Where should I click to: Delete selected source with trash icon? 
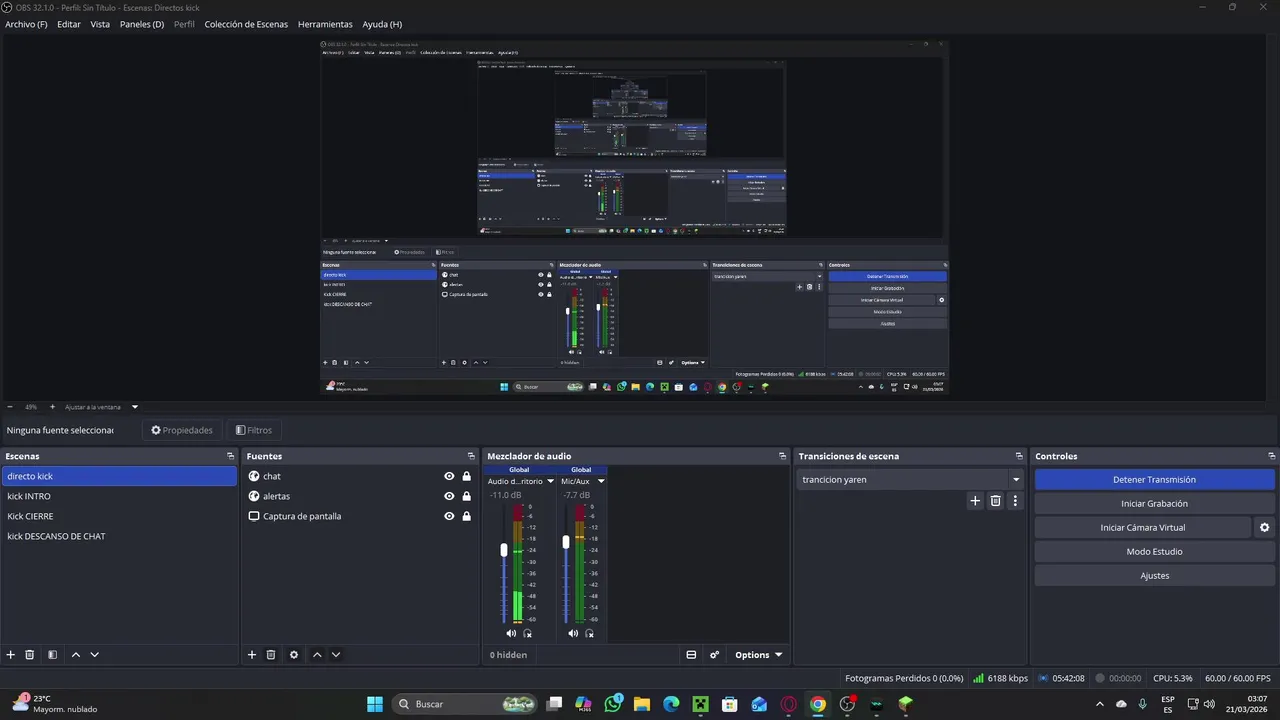tap(271, 655)
